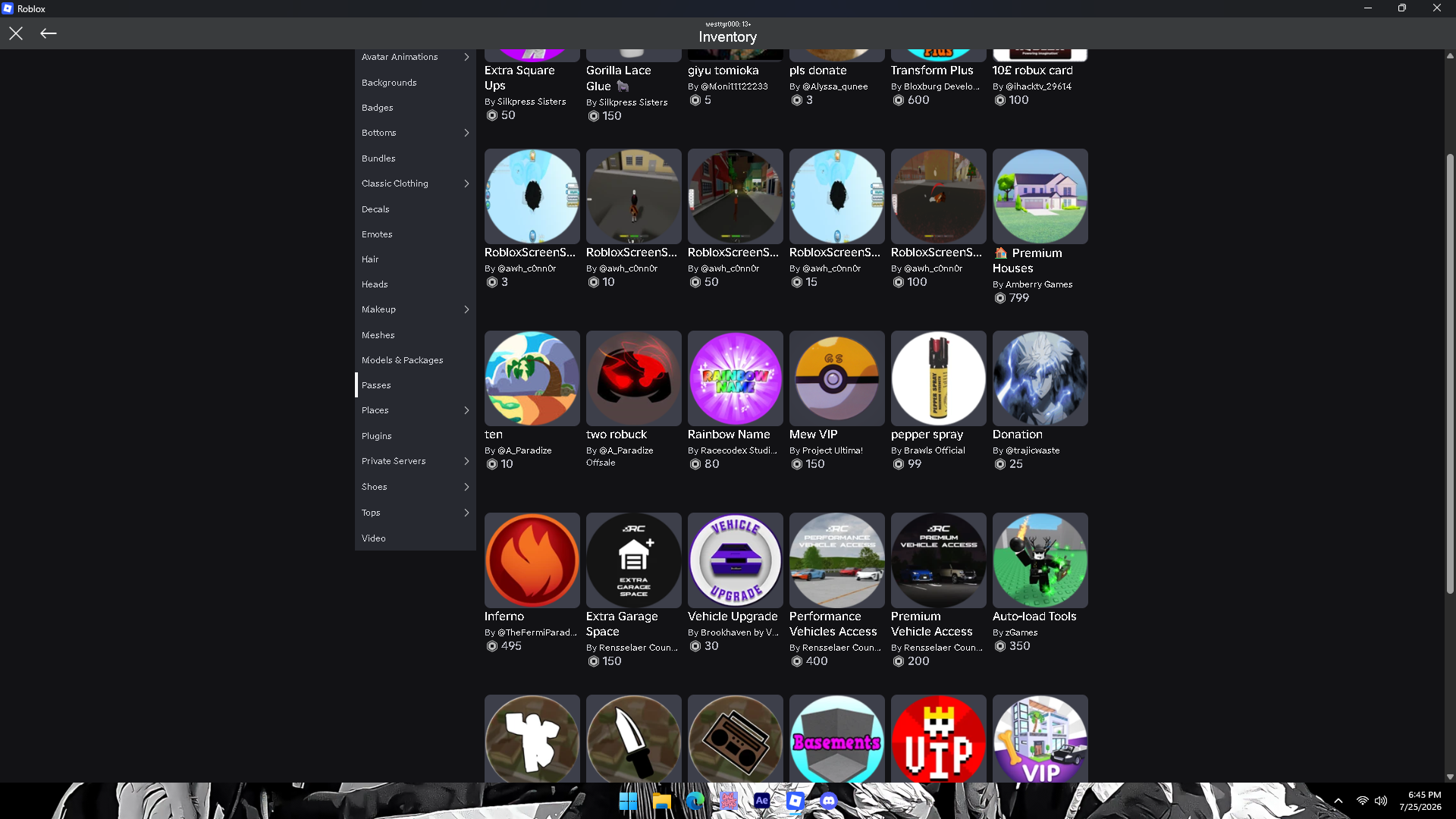Open the Basements pass icon
The image size is (1456, 819).
[836, 739]
